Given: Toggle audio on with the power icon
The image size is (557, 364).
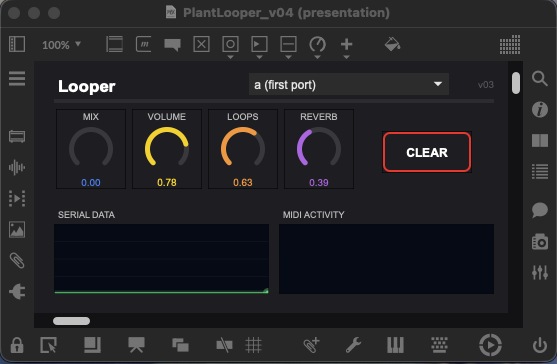Looking at the screenshot, I should point(540,345).
